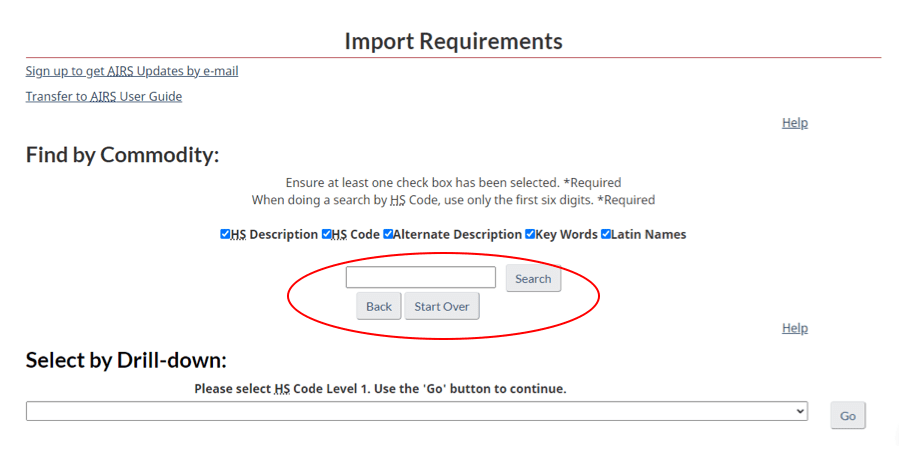Click the Back button
This screenshot has width=903, height=457.
pos(378,306)
